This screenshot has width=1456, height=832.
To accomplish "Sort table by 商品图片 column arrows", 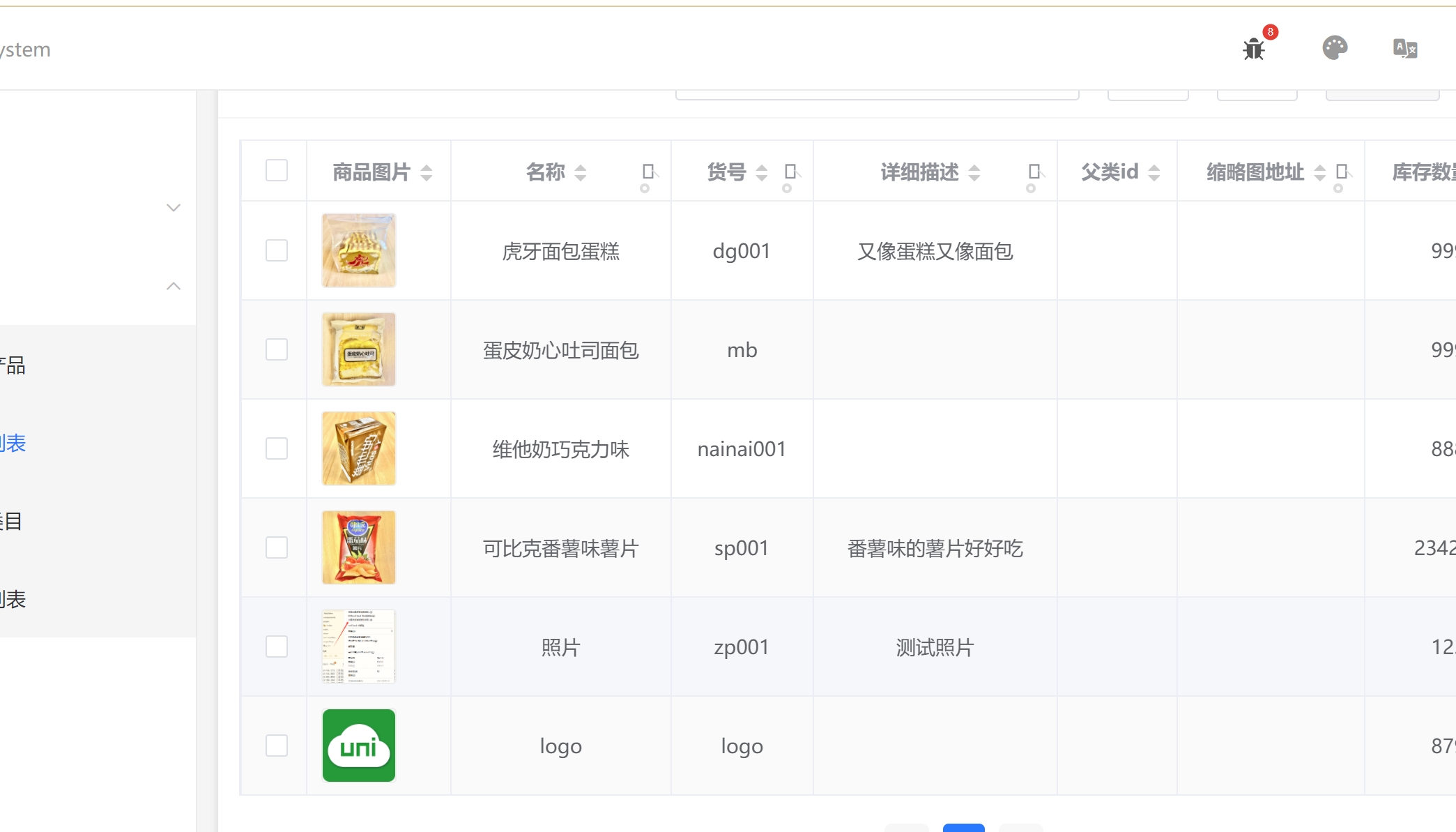I will point(427,172).
